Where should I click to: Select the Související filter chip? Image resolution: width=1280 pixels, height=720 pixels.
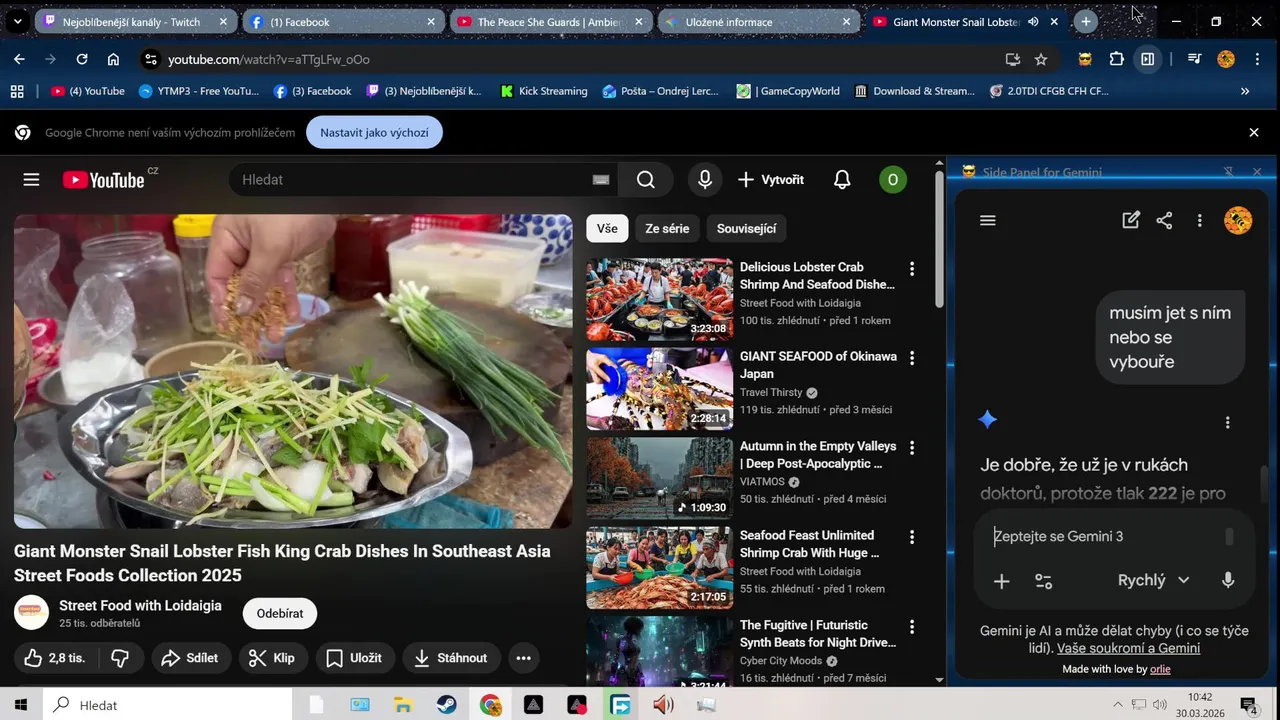(x=747, y=228)
